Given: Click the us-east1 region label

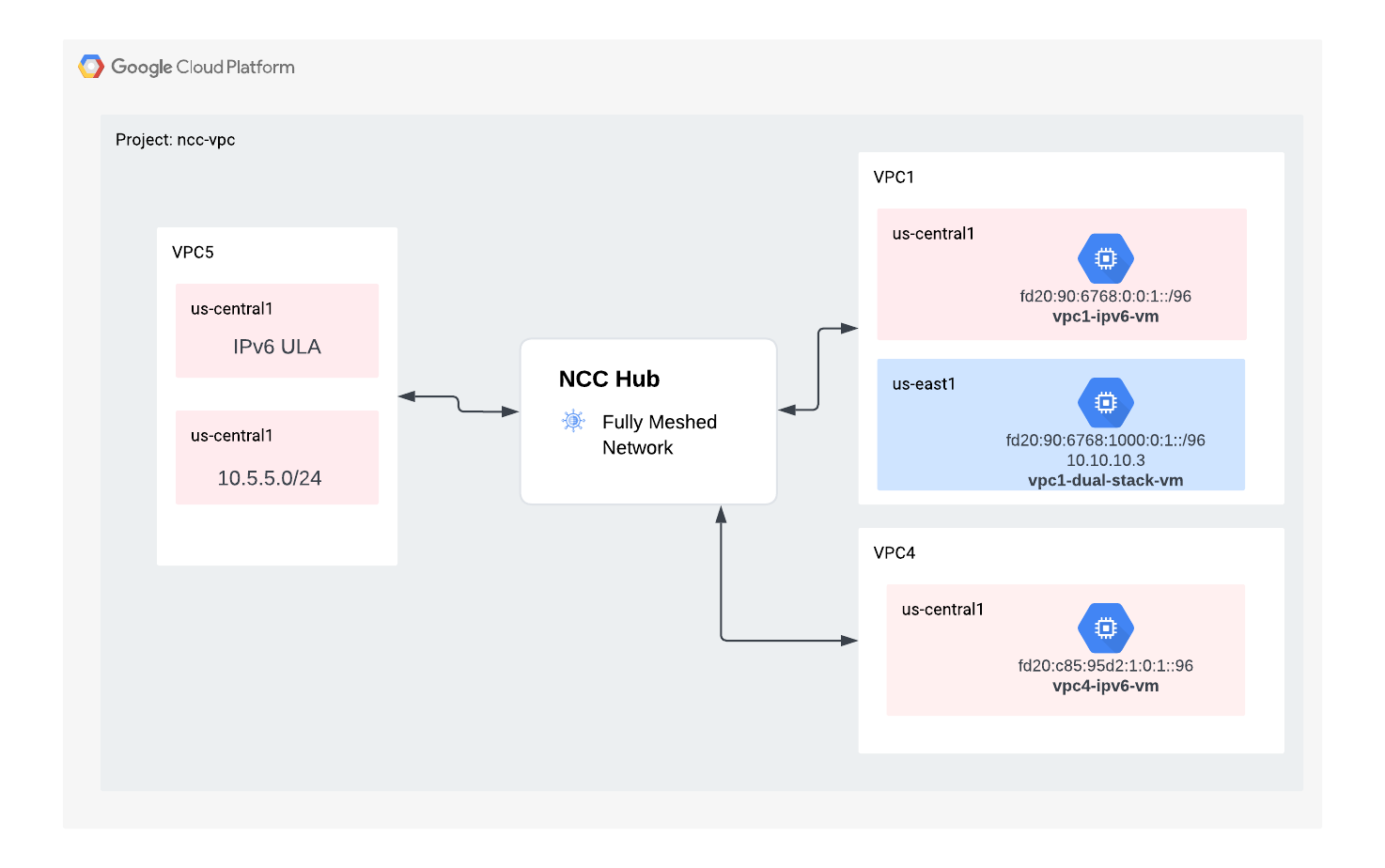Looking at the screenshot, I should click(x=924, y=383).
